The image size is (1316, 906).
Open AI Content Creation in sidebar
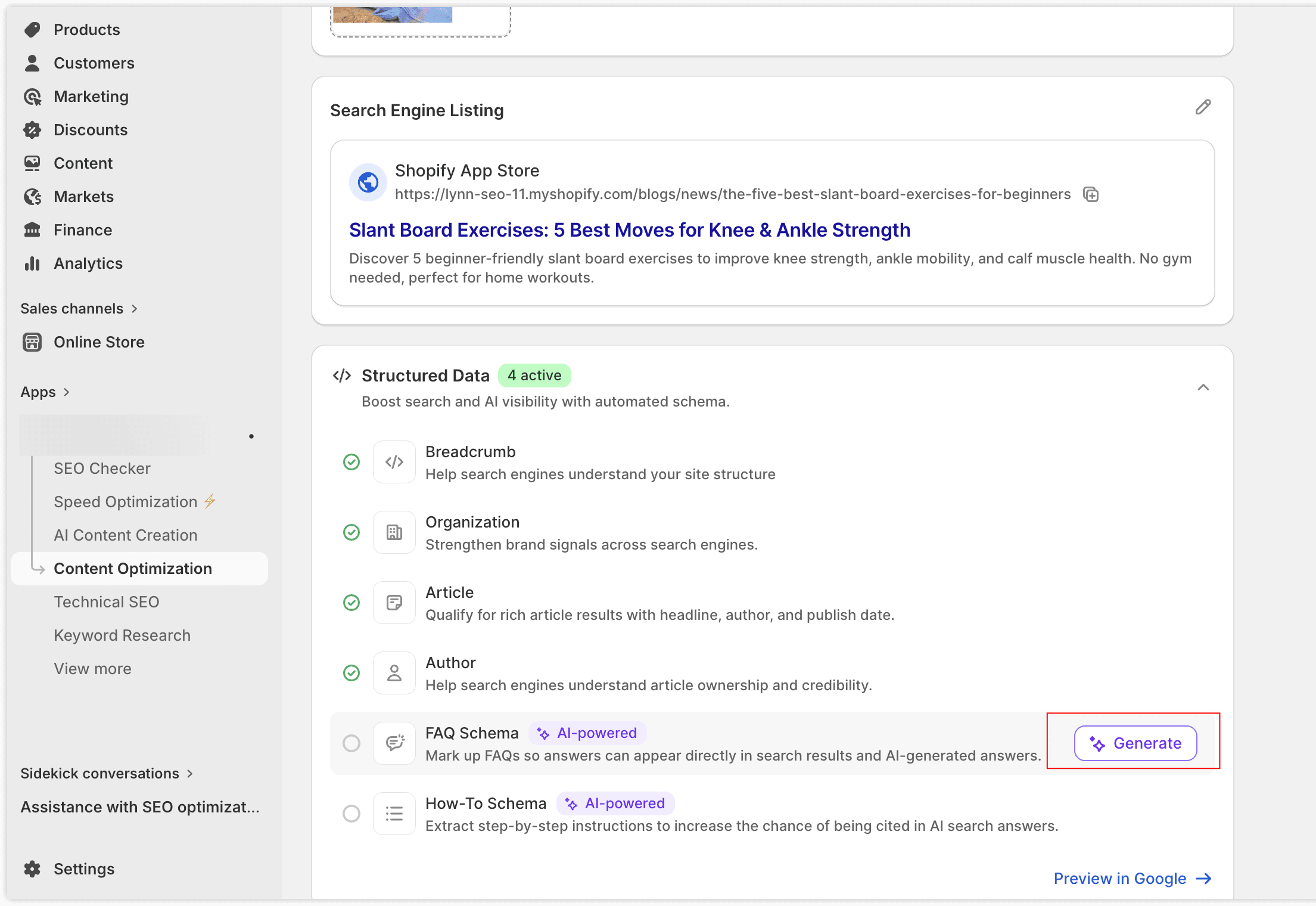pos(125,535)
